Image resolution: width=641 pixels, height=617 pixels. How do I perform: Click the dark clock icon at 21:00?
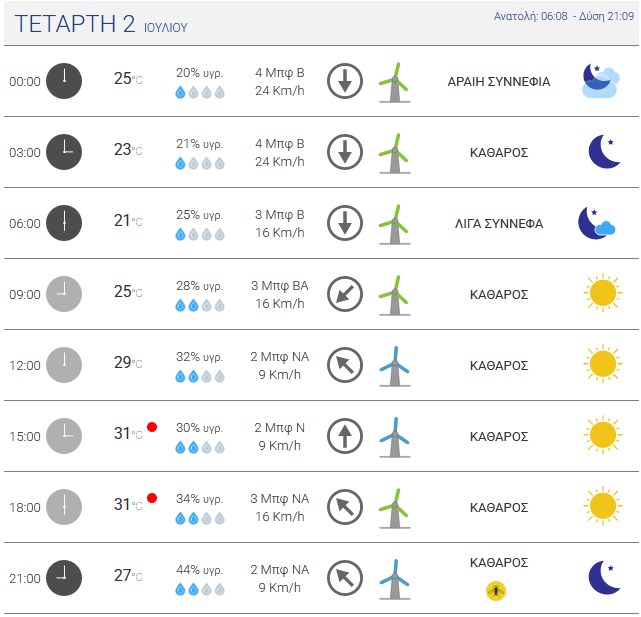tap(64, 578)
